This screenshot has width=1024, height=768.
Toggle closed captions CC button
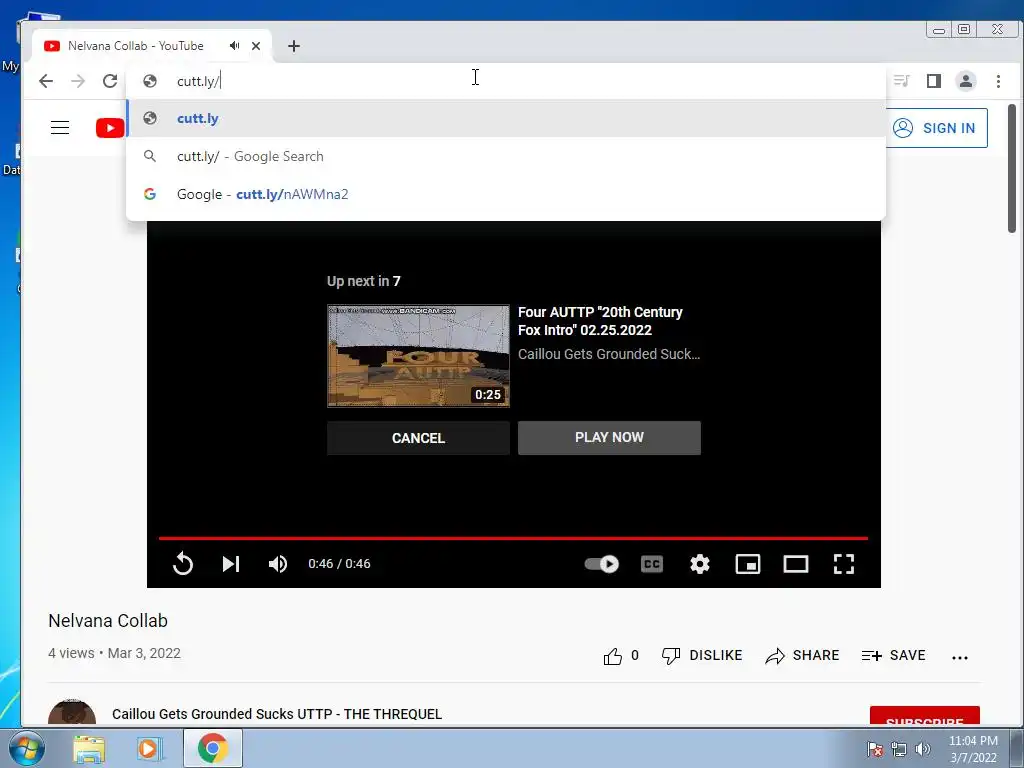(x=652, y=564)
